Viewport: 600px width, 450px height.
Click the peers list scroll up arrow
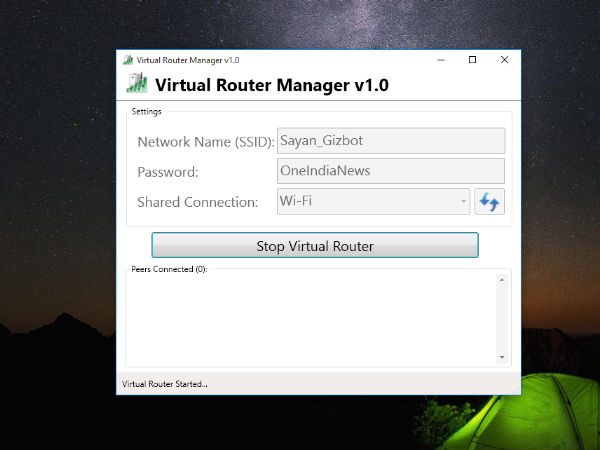(502, 280)
